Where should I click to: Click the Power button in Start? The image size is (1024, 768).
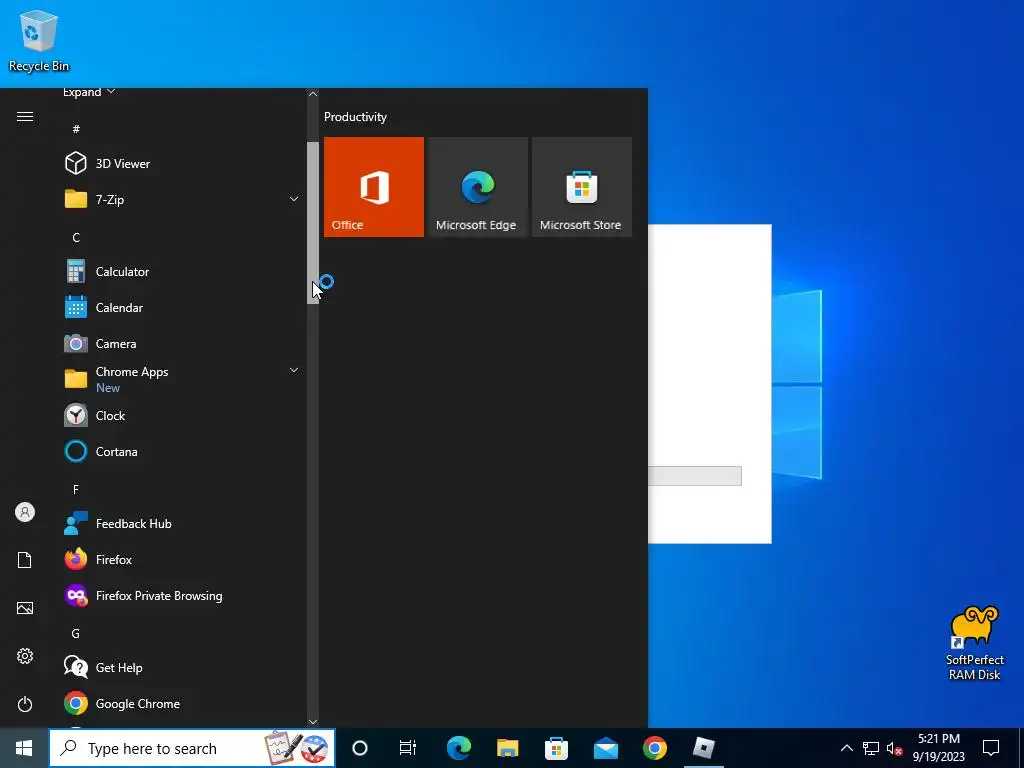[x=25, y=704]
